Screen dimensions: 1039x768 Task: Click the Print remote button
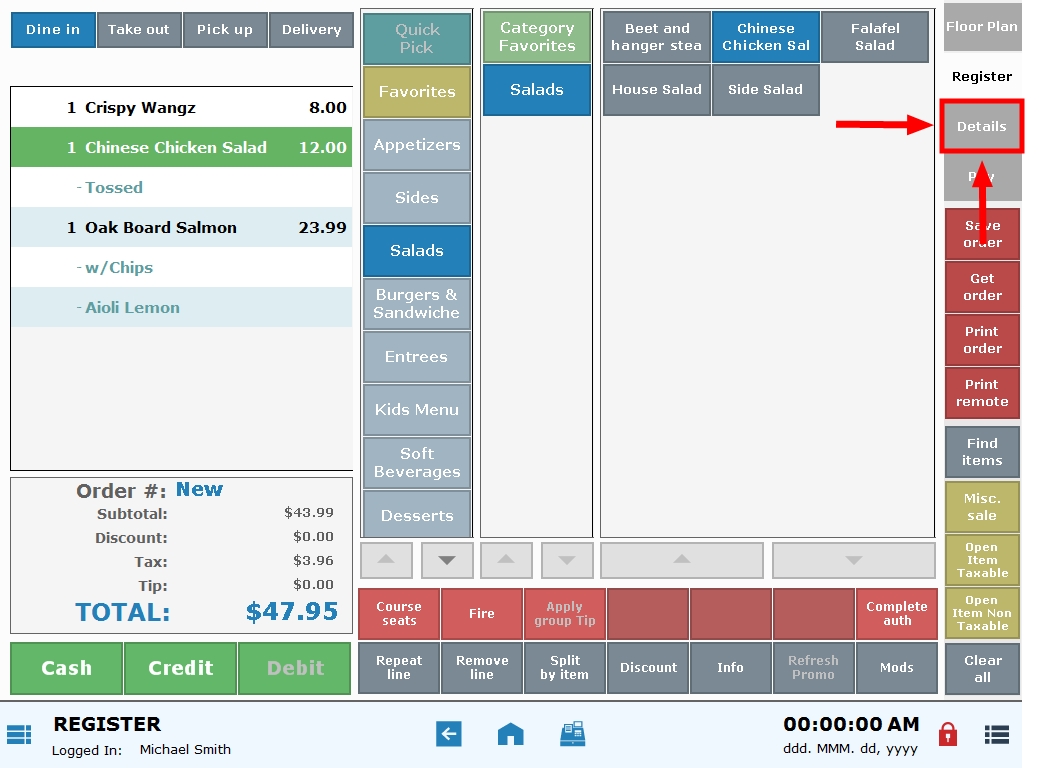(x=982, y=393)
